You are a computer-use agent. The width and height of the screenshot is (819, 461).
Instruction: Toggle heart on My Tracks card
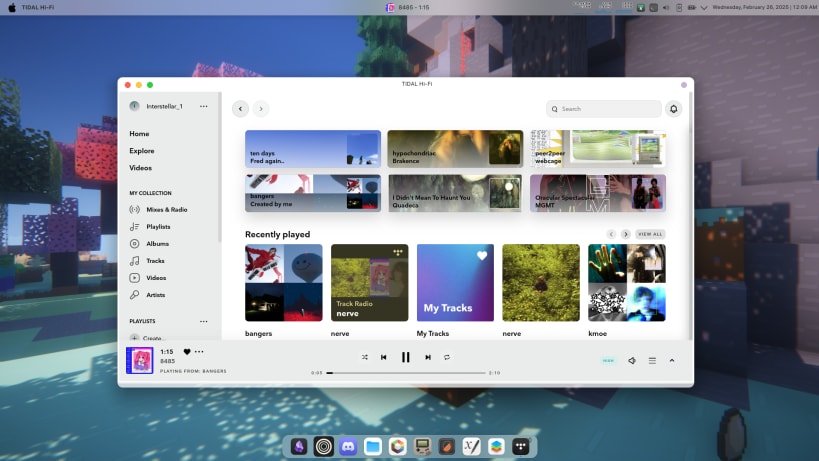(x=482, y=255)
